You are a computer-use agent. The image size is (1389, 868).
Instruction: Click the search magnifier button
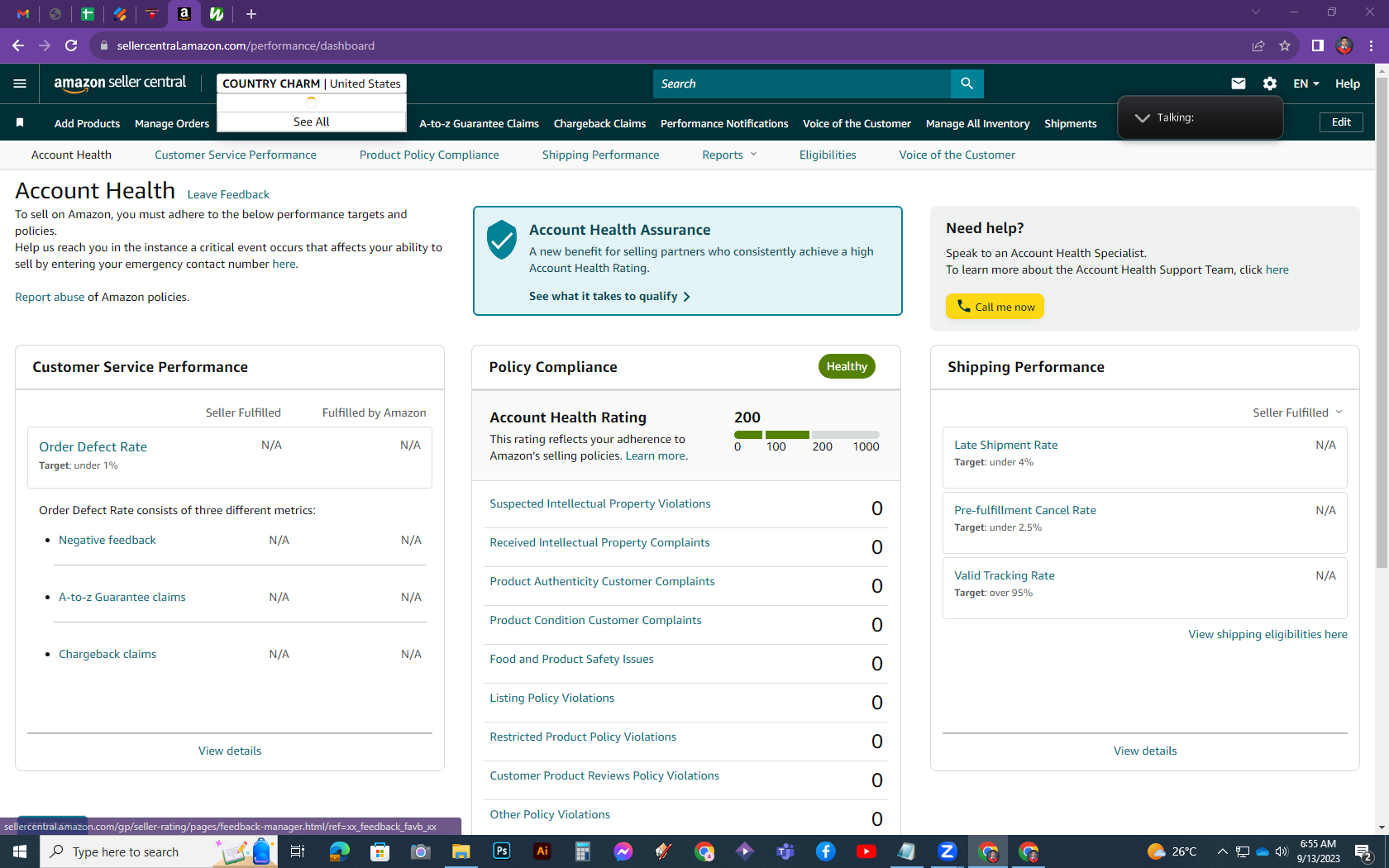(x=967, y=83)
